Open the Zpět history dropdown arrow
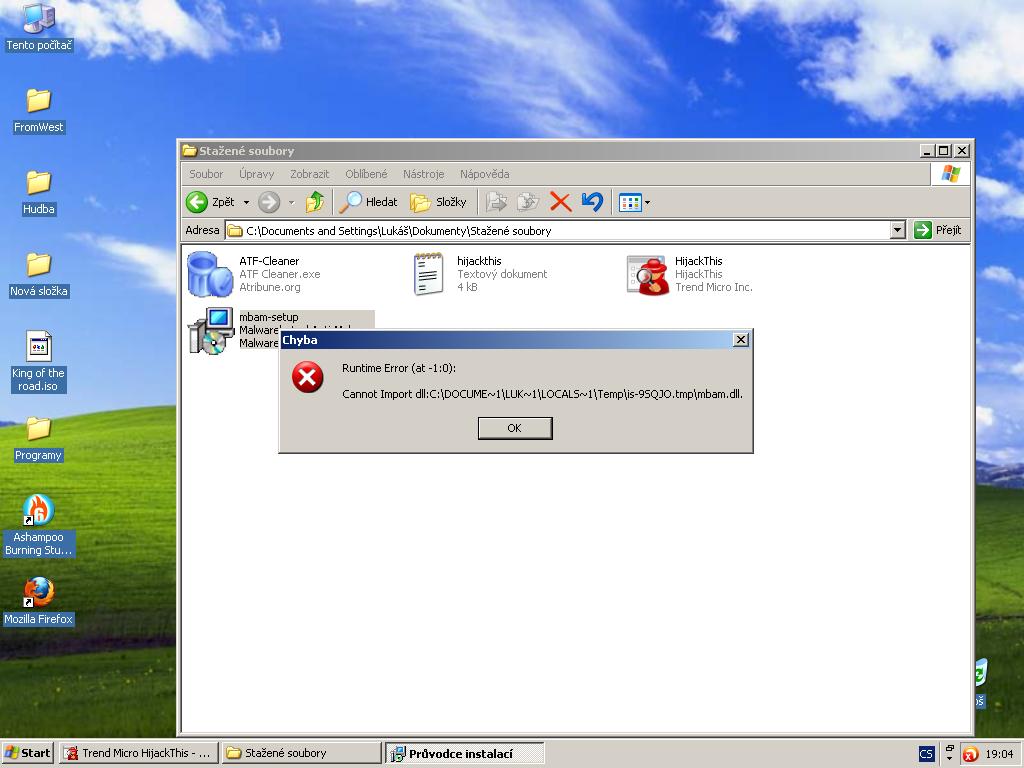Viewport: 1024px width, 768px height. [246, 202]
